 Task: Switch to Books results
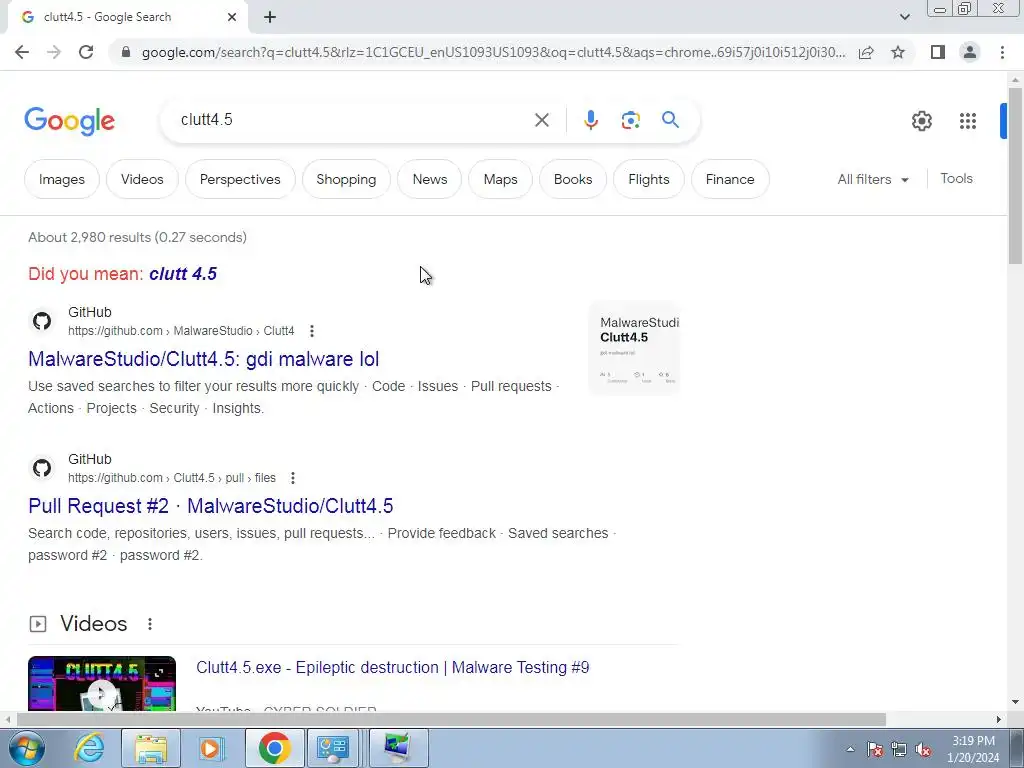(x=573, y=179)
